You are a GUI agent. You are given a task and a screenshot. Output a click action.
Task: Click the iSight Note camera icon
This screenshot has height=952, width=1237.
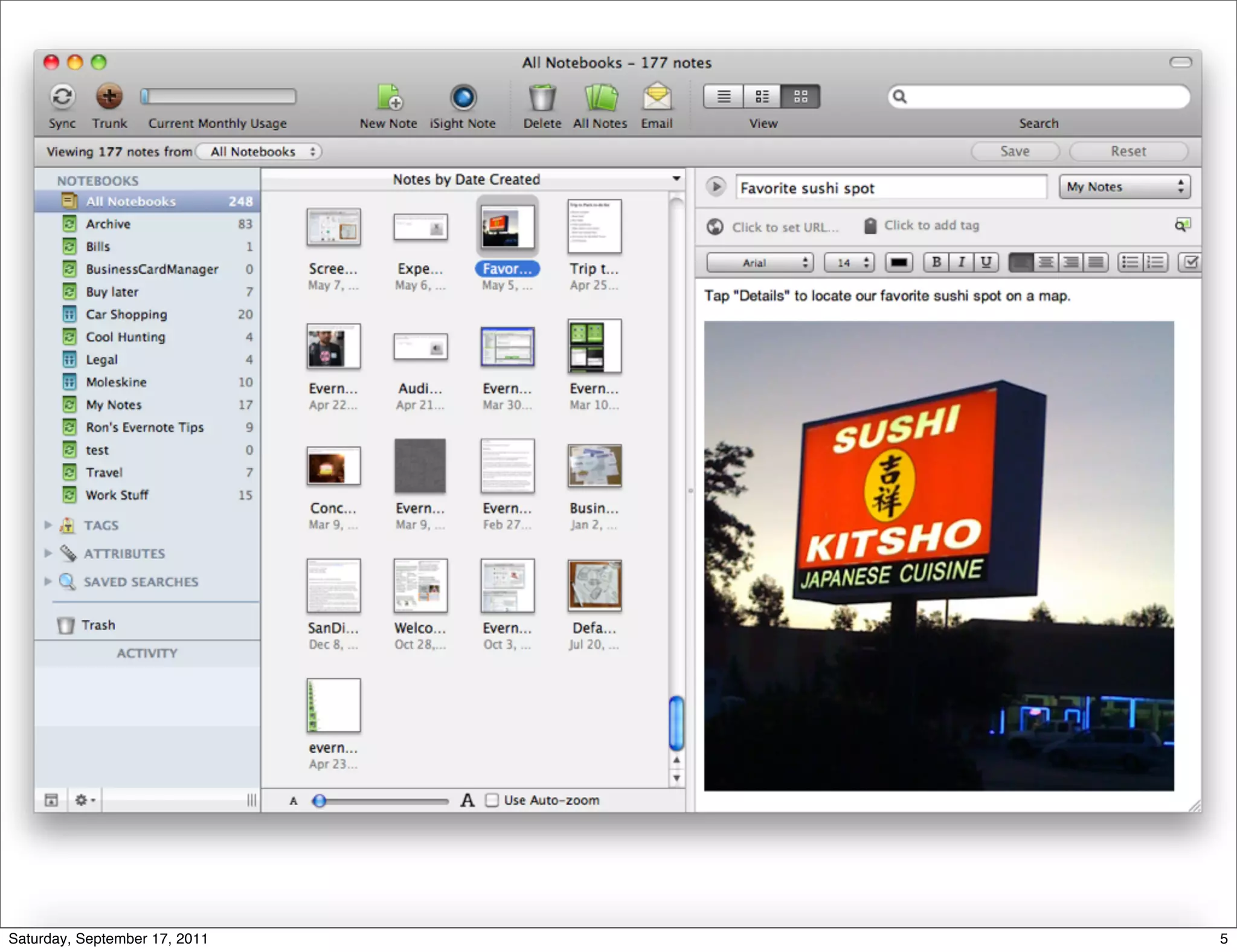463,97
